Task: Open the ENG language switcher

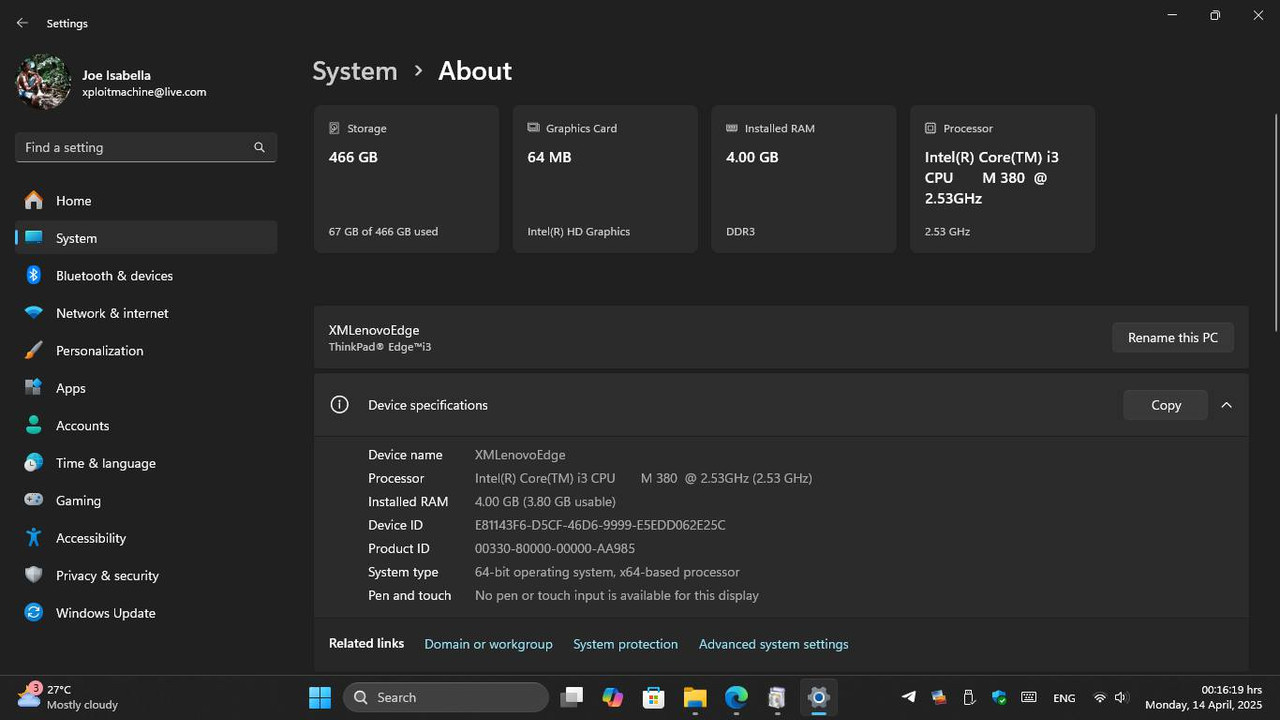Action: (1064, 697)
